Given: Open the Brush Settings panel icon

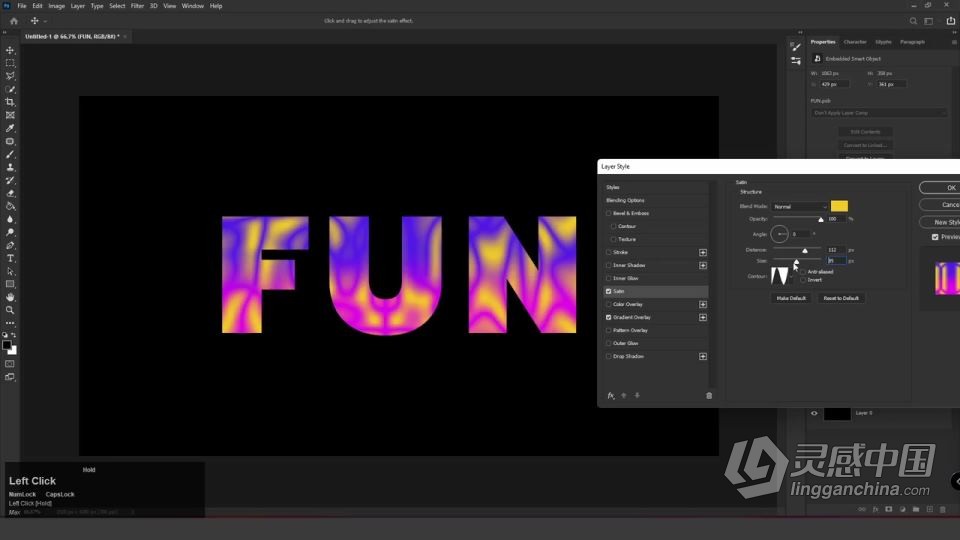Looking at the screenshot, I should pos(795,47).
